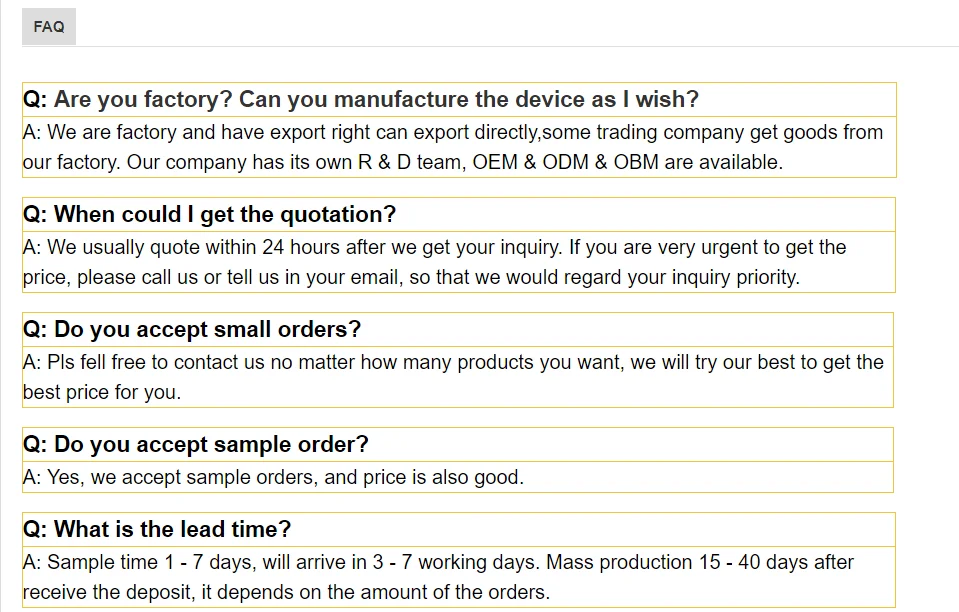Viewport: 959px width, 612px height.
Task: Click the 'Yes, we accept sample orders' answer
Action: pos(273,477)
